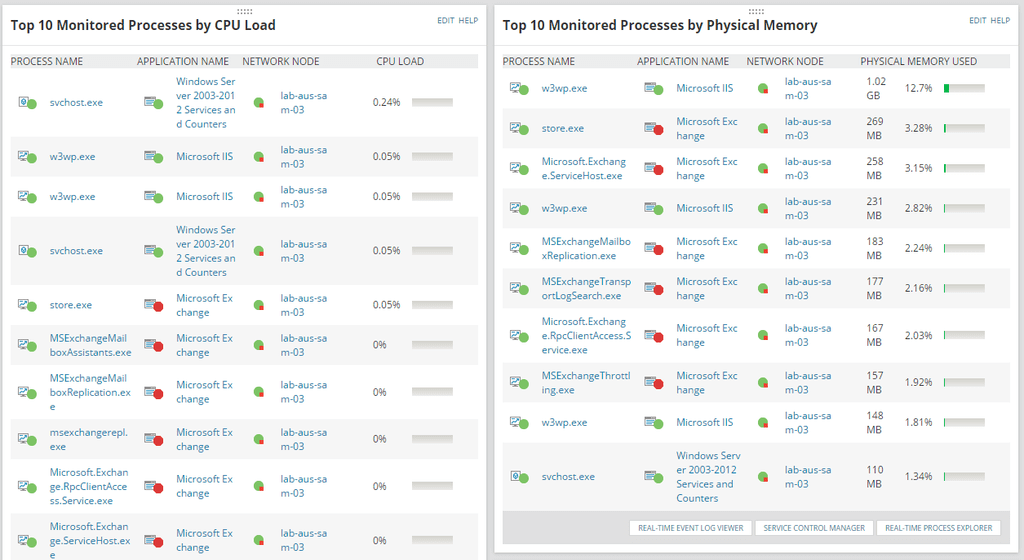Open Microsoft IIS link in 1.02 GB row
The height and width of the screenshot is (560, 1024).
pyautogui.click(x=704, y=88)
